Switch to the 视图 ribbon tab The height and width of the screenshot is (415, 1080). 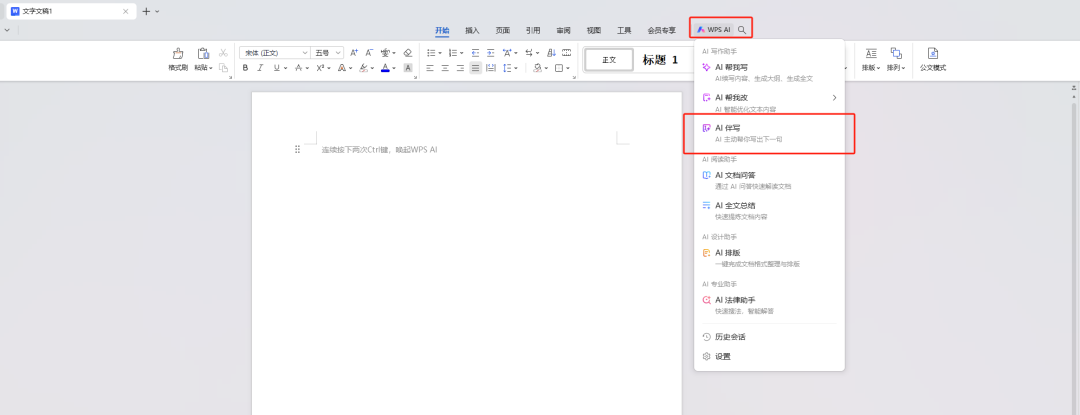tap(594, 30)
